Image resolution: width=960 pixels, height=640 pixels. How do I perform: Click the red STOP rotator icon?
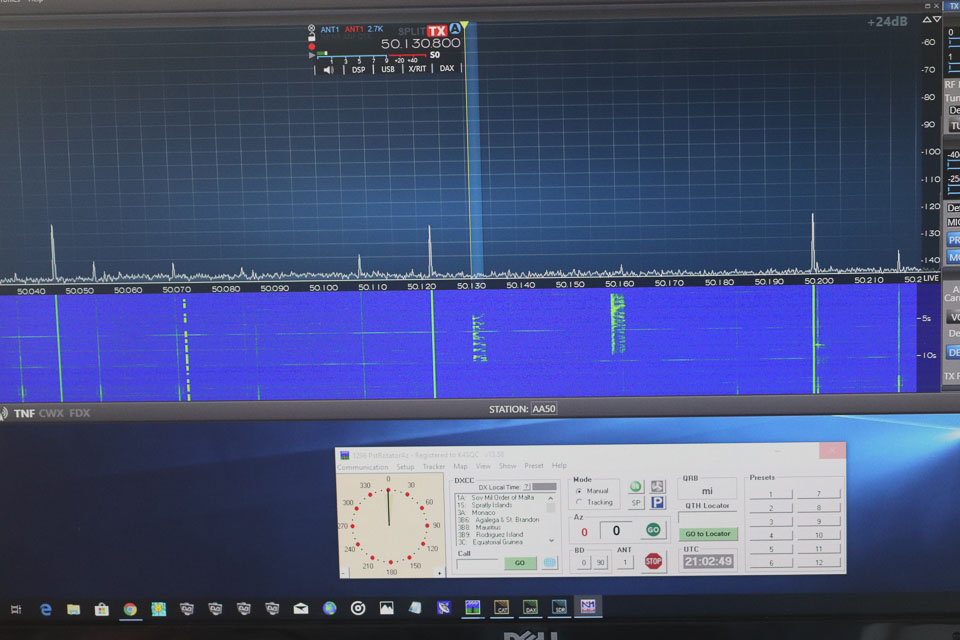click(x=653, y=561)
